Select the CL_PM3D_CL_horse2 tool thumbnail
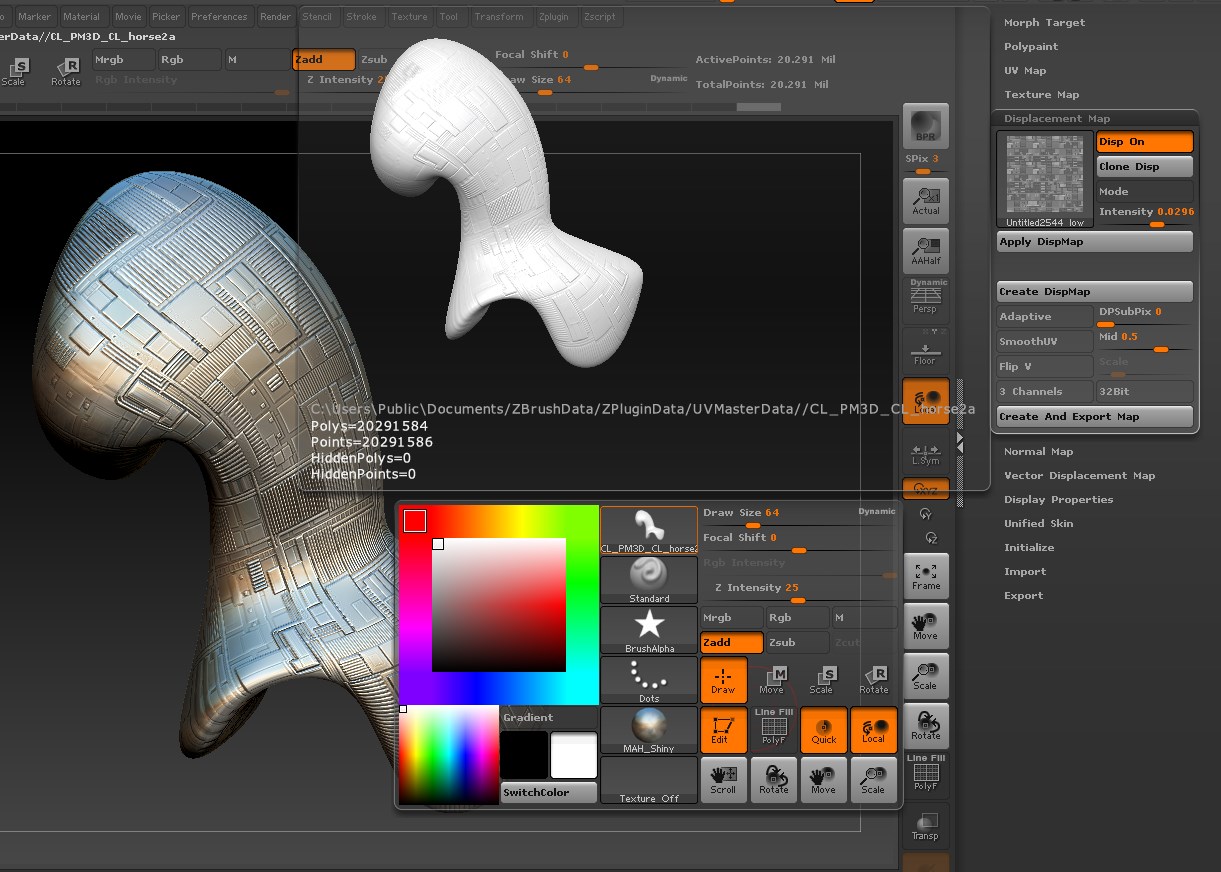1221x872 pixels. pos(649,530)
